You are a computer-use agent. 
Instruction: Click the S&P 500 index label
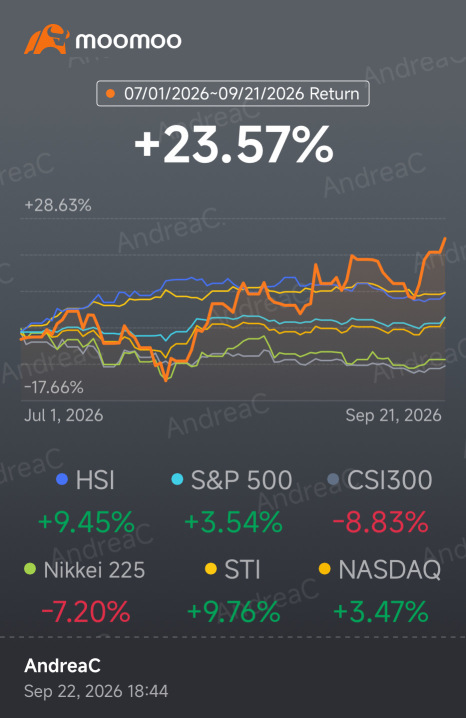[x=241, y=480]
